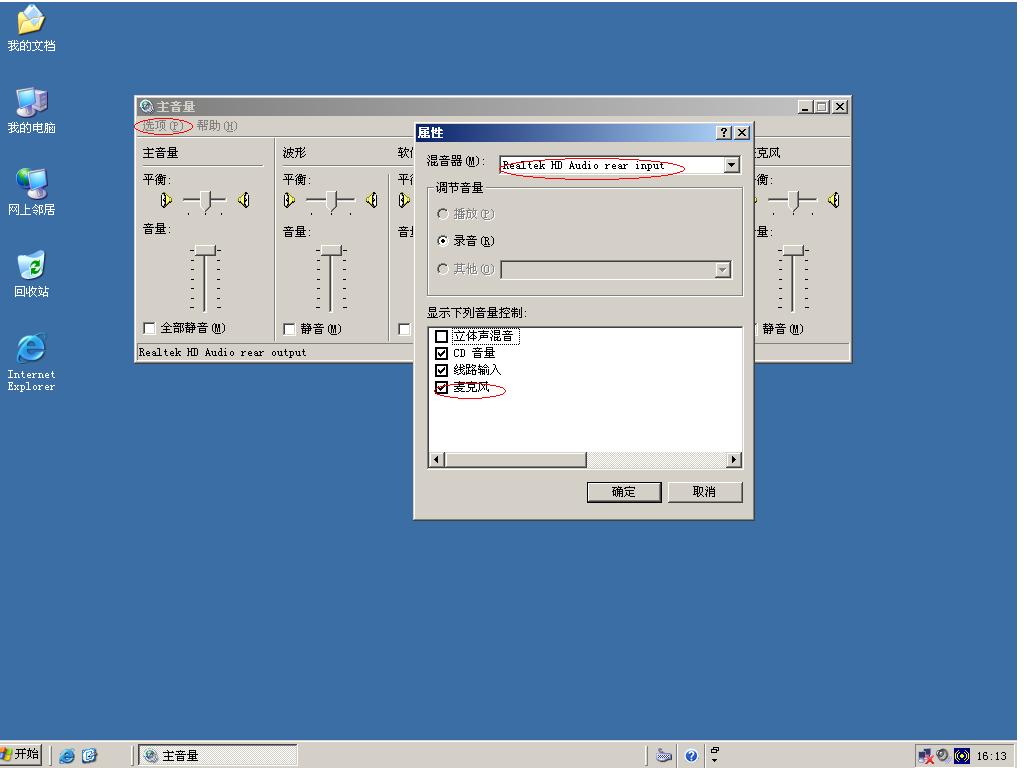1024x768 pixels.
Task: Open the 开始 start menu
Action: coord(21,755)
